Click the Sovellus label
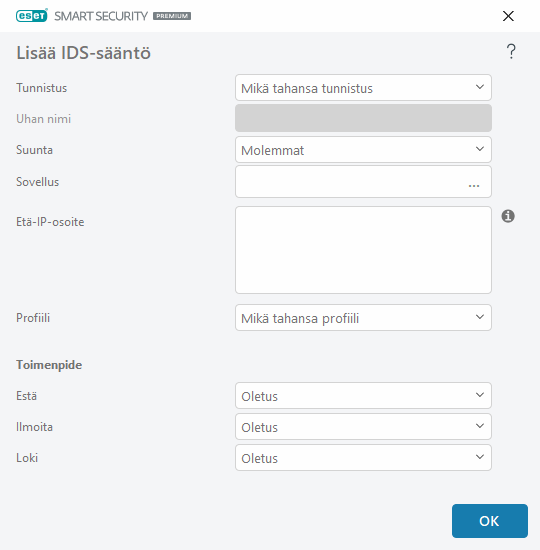The height and width of the screenshot is (550, 540). (38, 182)
